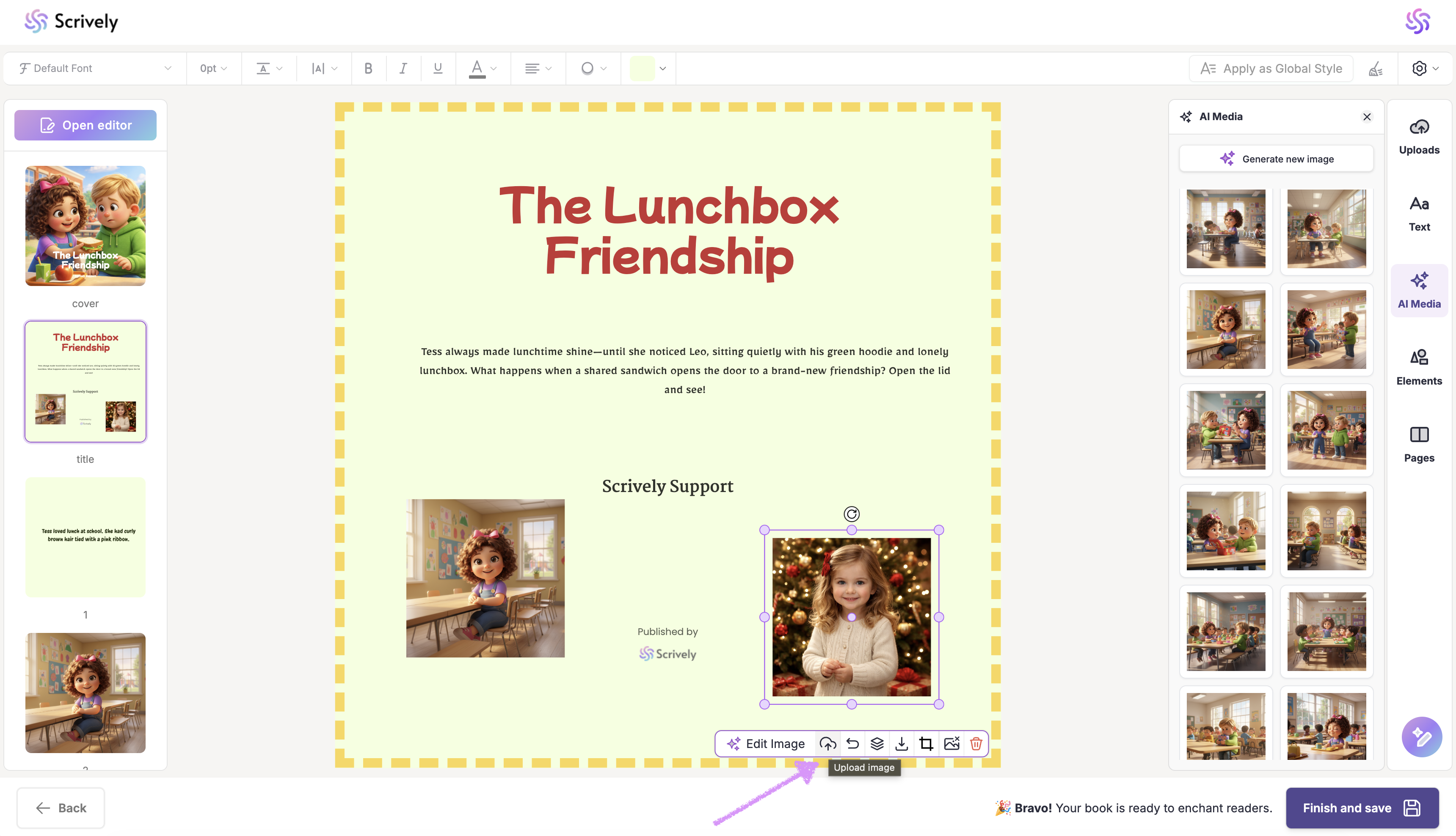
Task: Open the Default Font dropdown
Action: tap(95, 69)
